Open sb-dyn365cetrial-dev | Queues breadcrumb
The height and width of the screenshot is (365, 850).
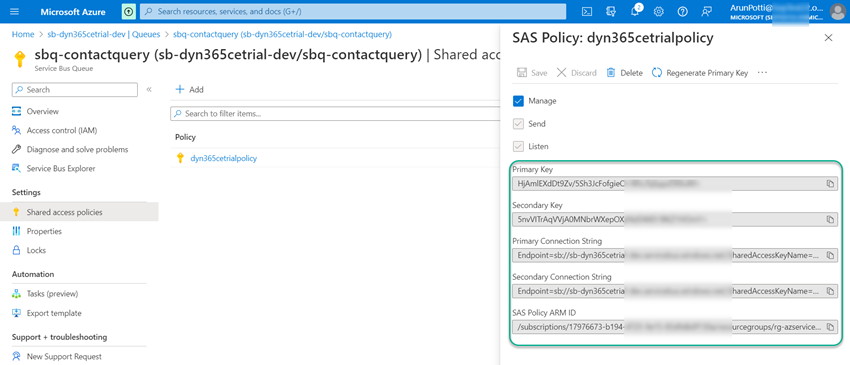[104, 34]
